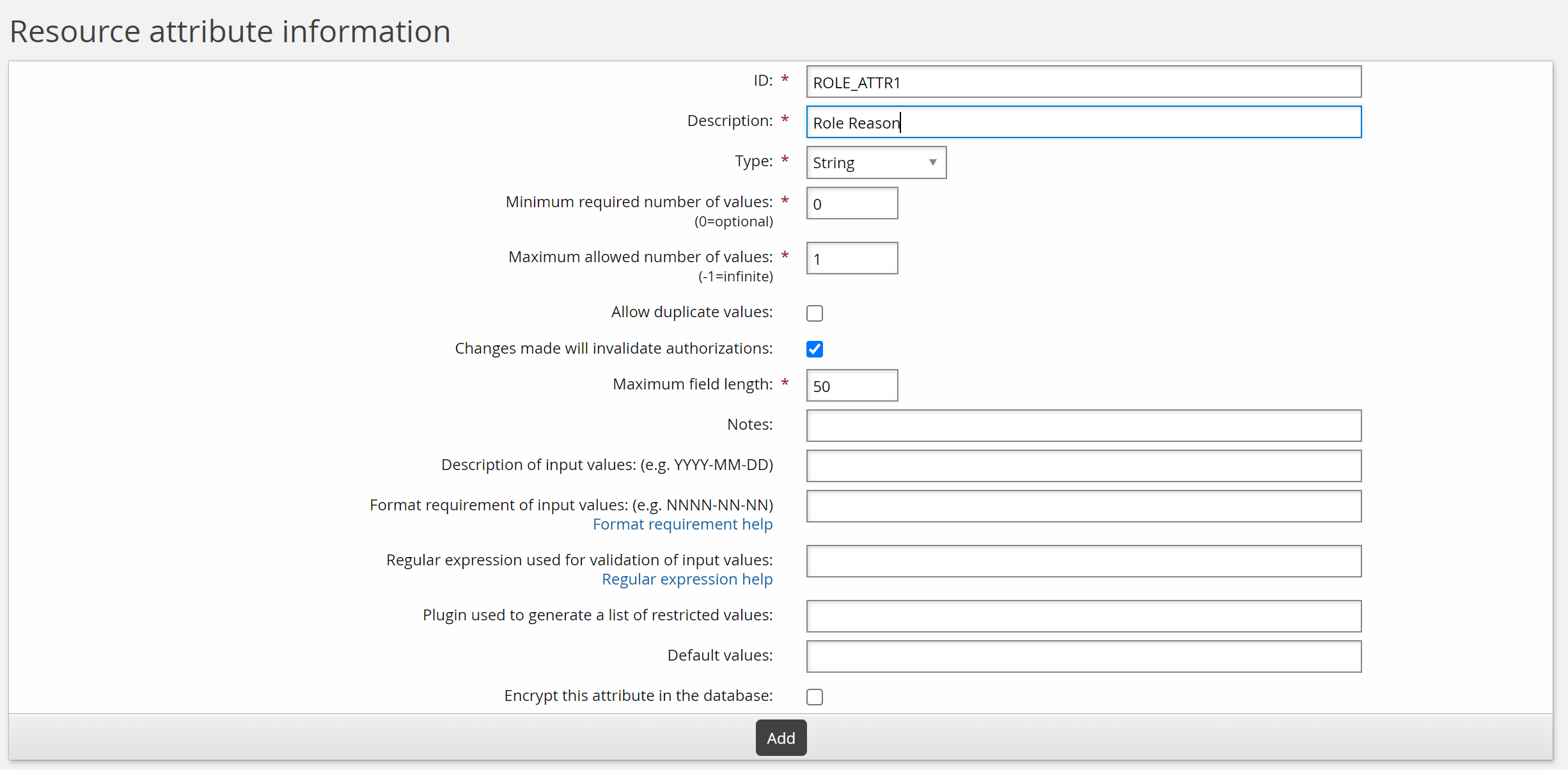Click the Default values input field
This screenshot has width=1568, height=770.
coord(1083,657)
